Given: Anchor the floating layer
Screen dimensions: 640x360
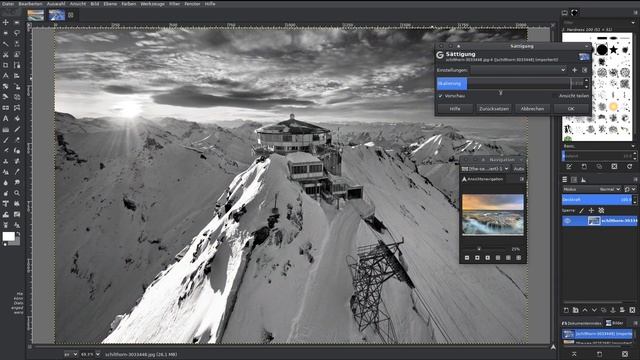Looking at the screenshot, I should click(613, 310).
